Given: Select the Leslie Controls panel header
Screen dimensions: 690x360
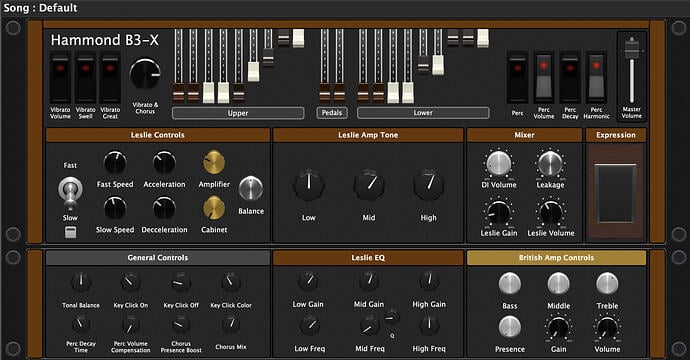Looking at the screenshot, I should coord(158,135).
